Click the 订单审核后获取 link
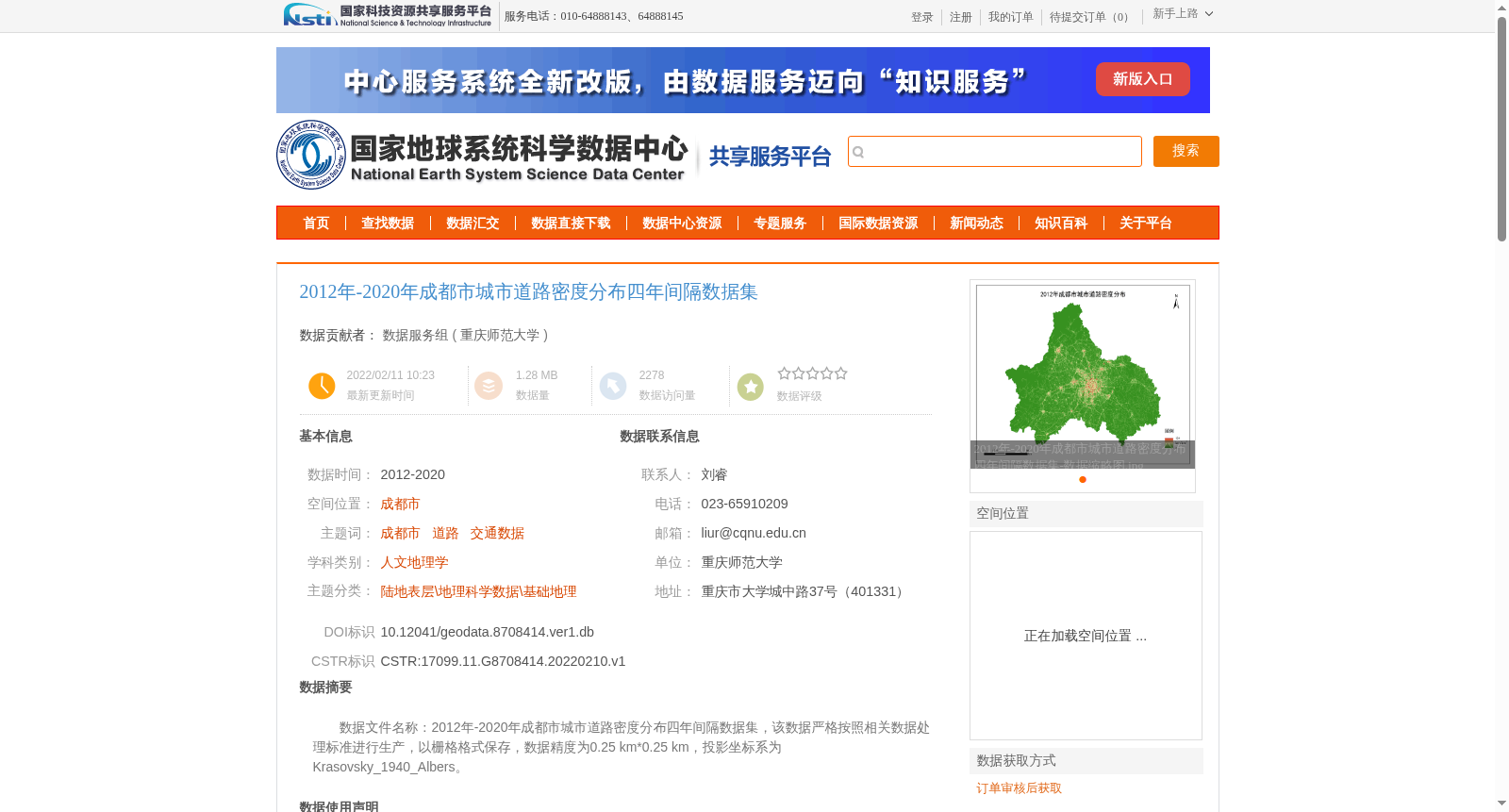Screen dimensions: 1509x812 point(1019,788)
